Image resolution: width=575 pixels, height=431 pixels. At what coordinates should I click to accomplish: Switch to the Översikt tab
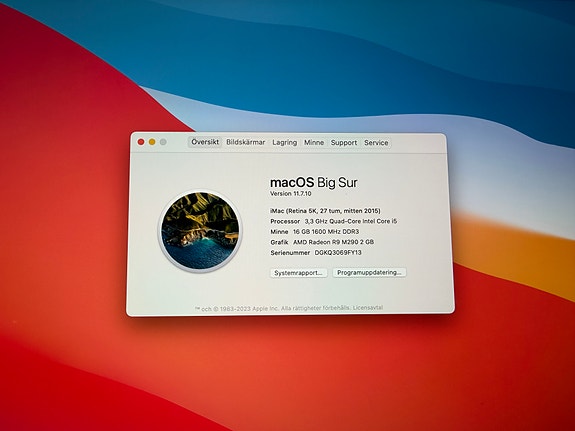tap(205, 142)
